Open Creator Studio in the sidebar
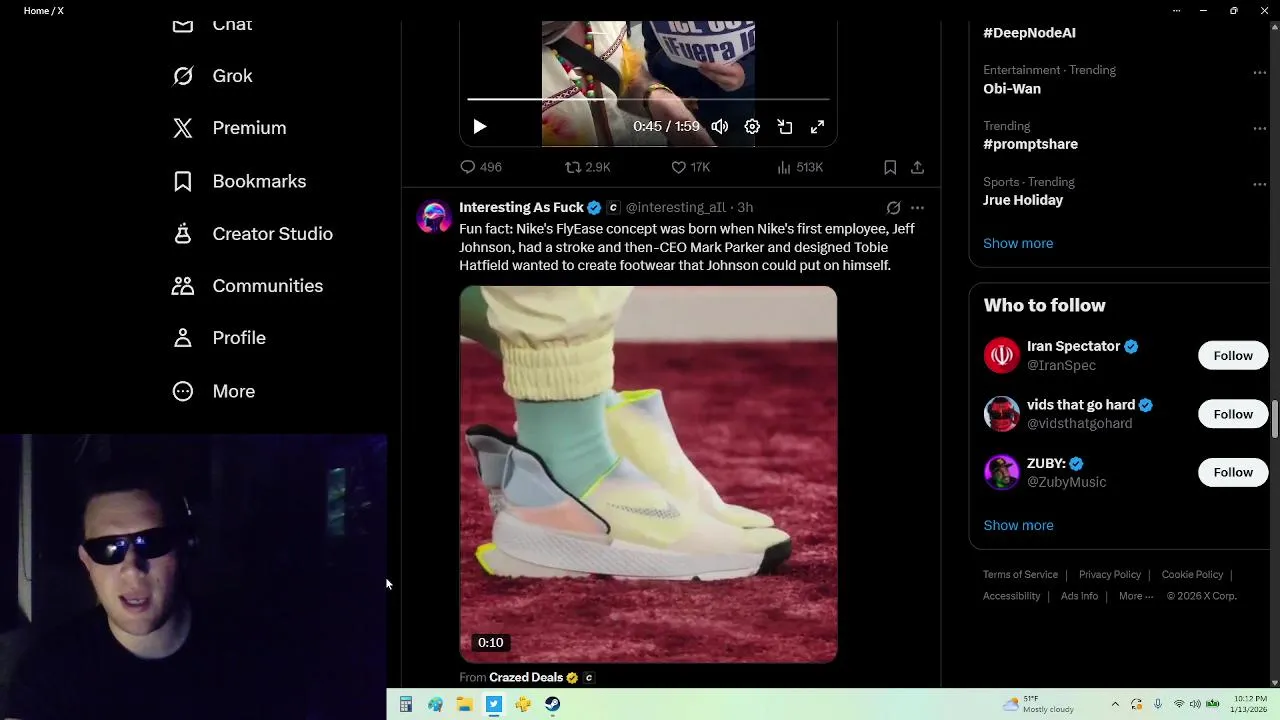The image size is (1280, 720). coord(252,234)
